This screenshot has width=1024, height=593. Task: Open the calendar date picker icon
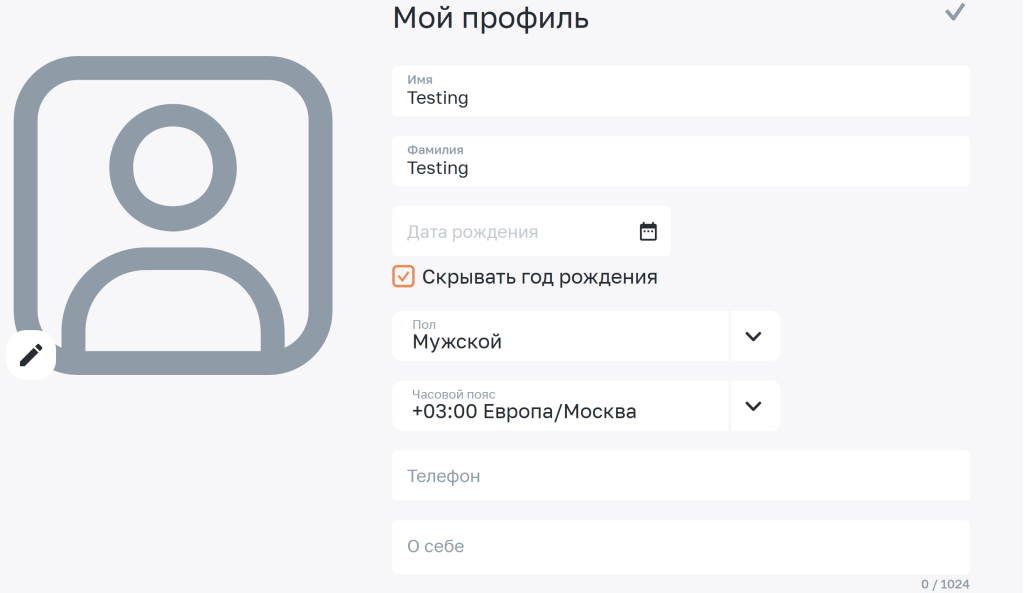click(x=648, y=231)
